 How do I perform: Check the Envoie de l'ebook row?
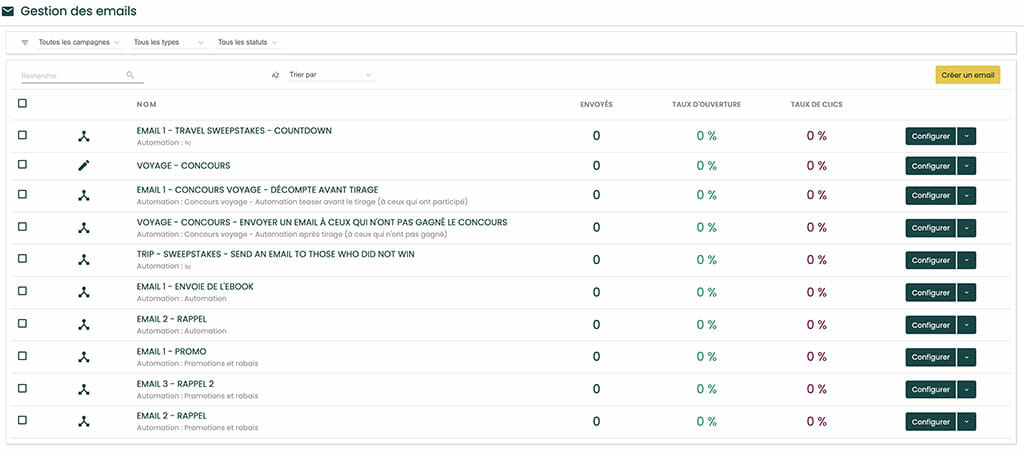click(x=22, y=290)
